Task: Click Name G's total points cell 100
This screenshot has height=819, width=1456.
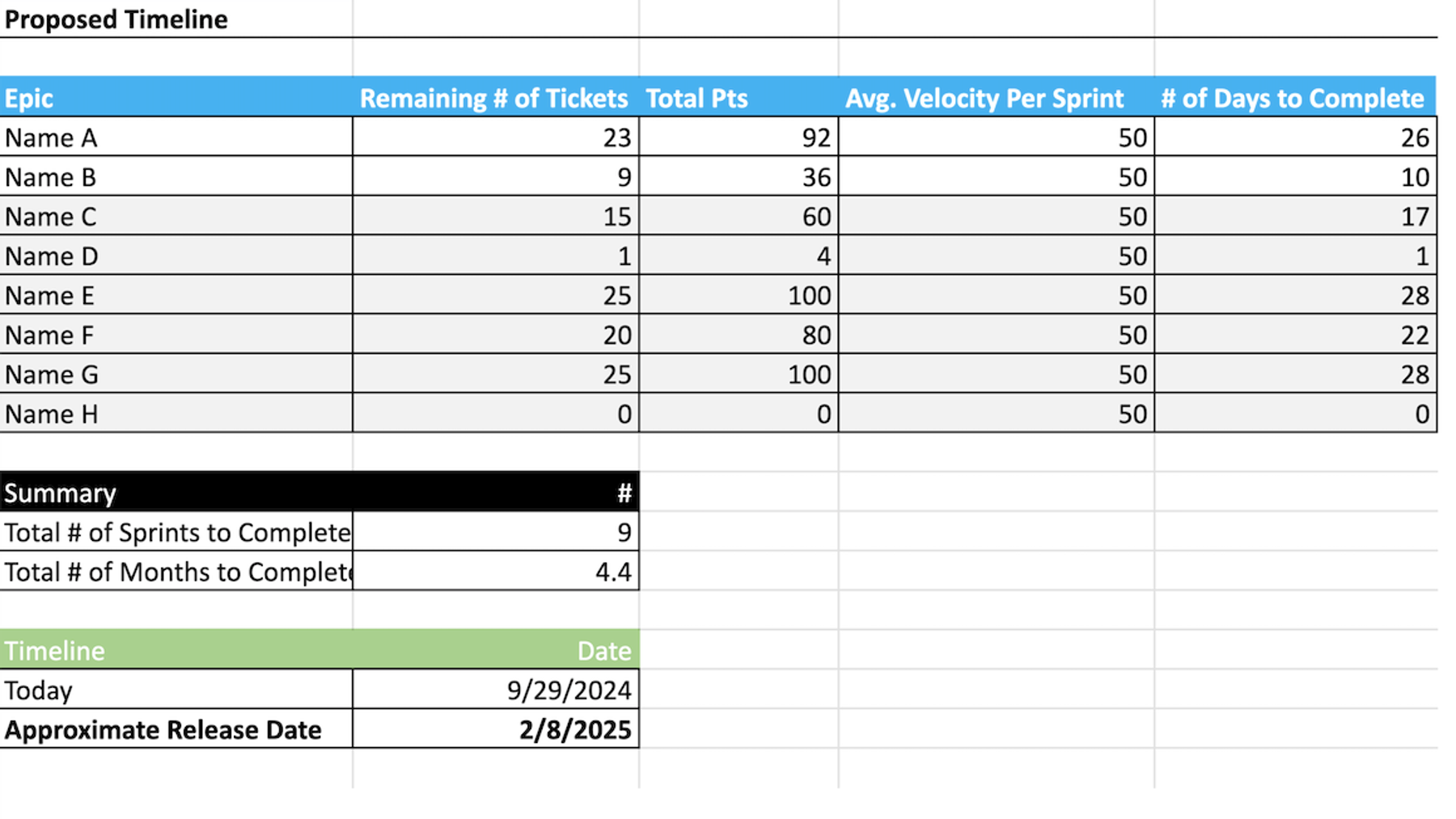Action: click(739, 374)
